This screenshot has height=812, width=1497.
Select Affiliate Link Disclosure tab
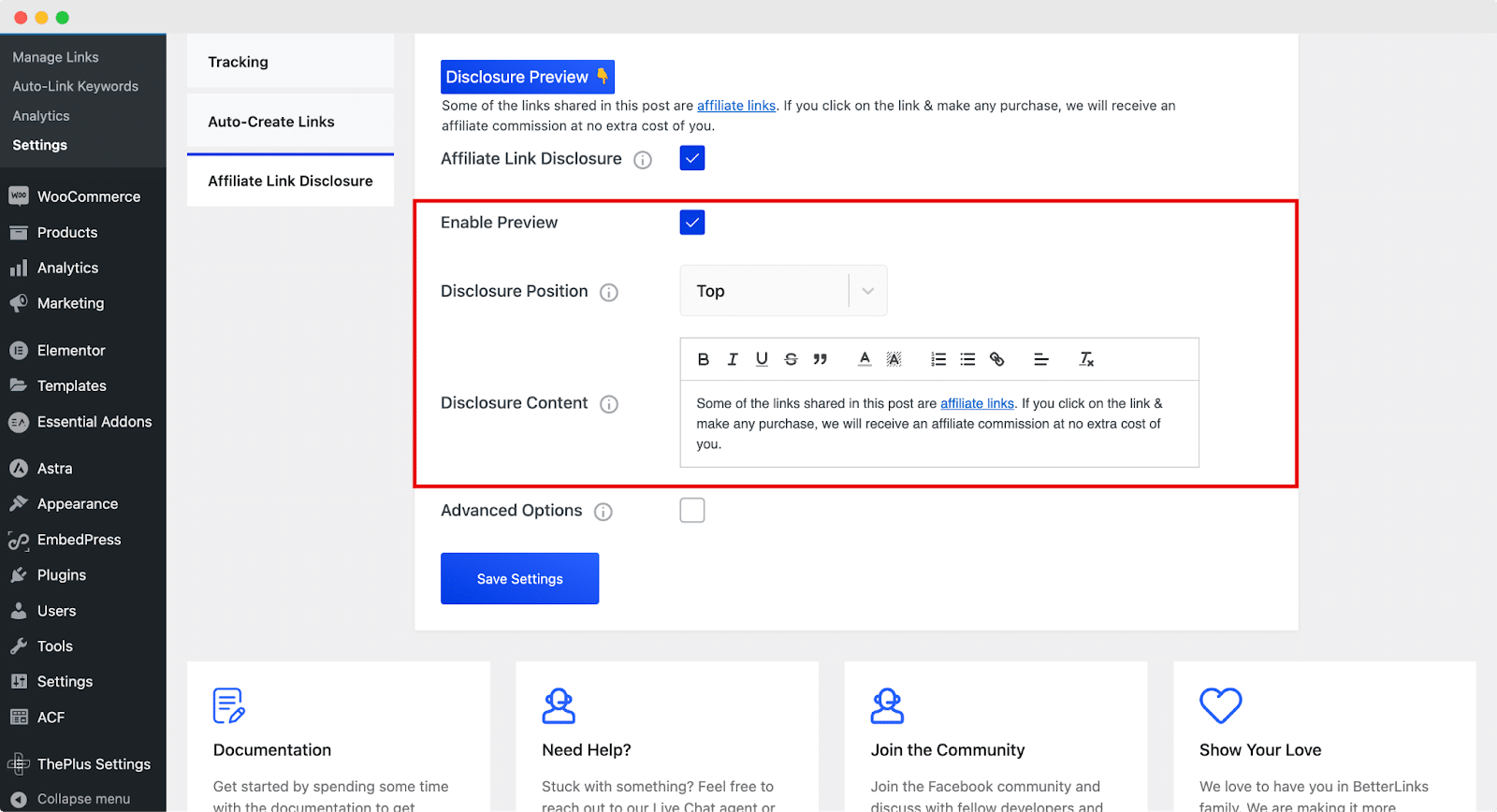pyautogui.click(x=290, y=181)
